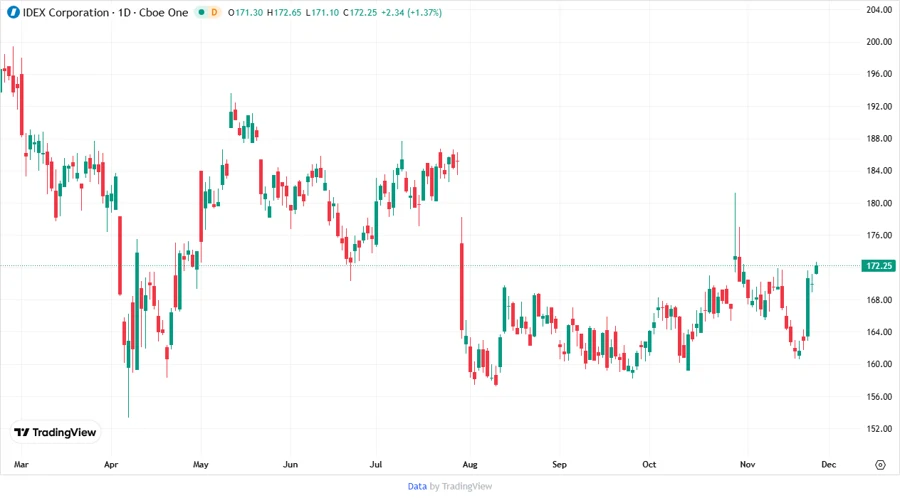
Task: Click the 152.00 price axis label
Action: (879, 429)
